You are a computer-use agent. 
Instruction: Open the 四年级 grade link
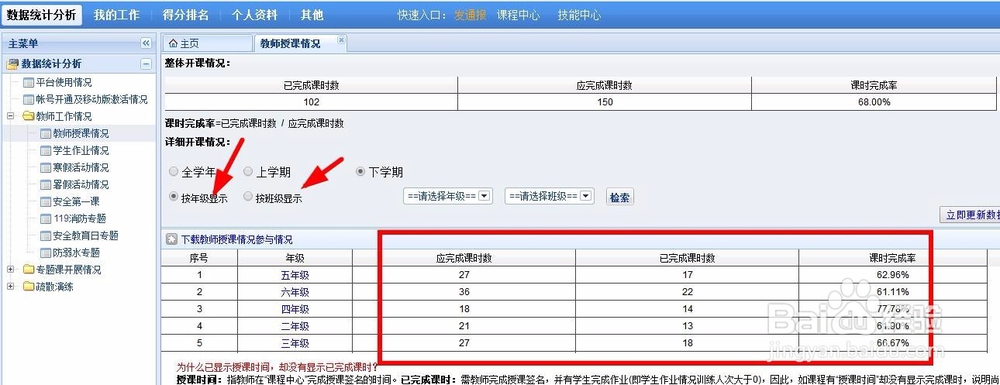pyautogui.click(x=295, y=309)
